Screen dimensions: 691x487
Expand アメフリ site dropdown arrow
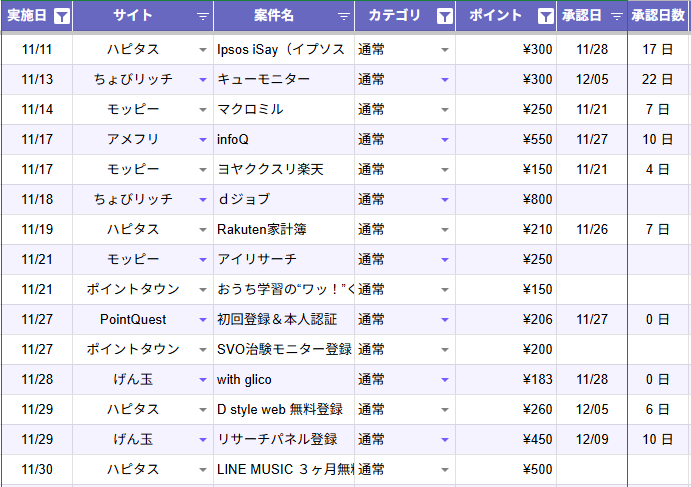point(203,140)
